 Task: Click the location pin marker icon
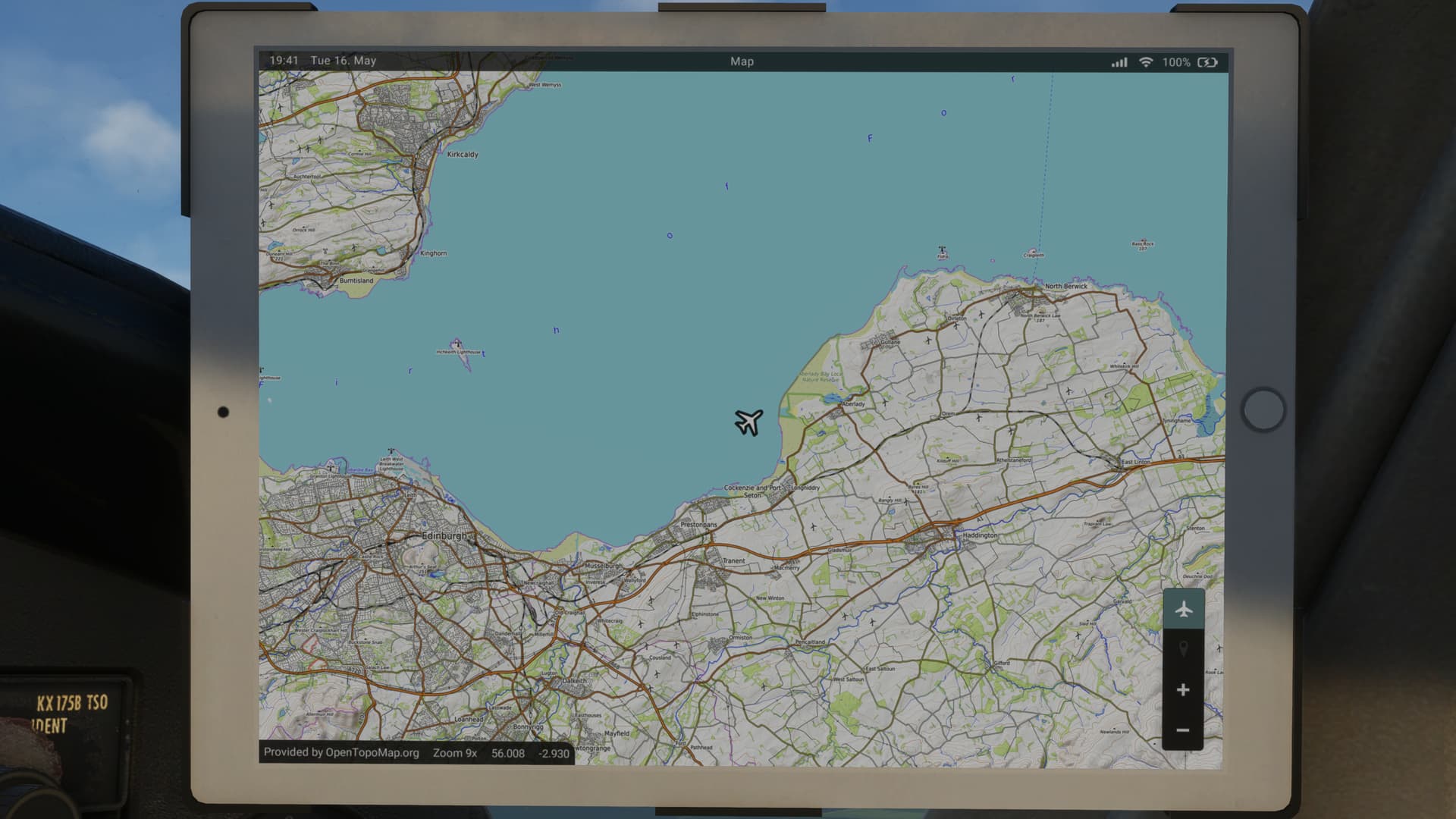[x=1183, y=649]
